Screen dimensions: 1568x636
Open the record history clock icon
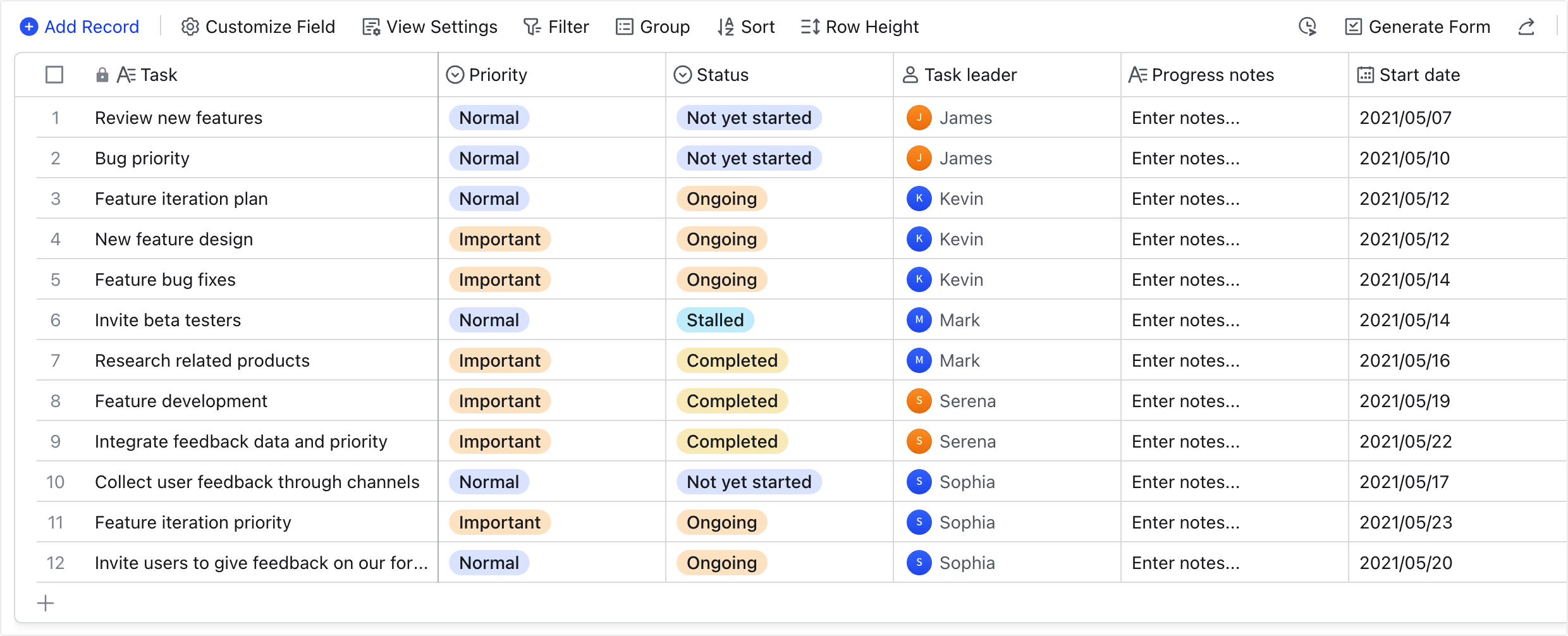click(1308, 27)
